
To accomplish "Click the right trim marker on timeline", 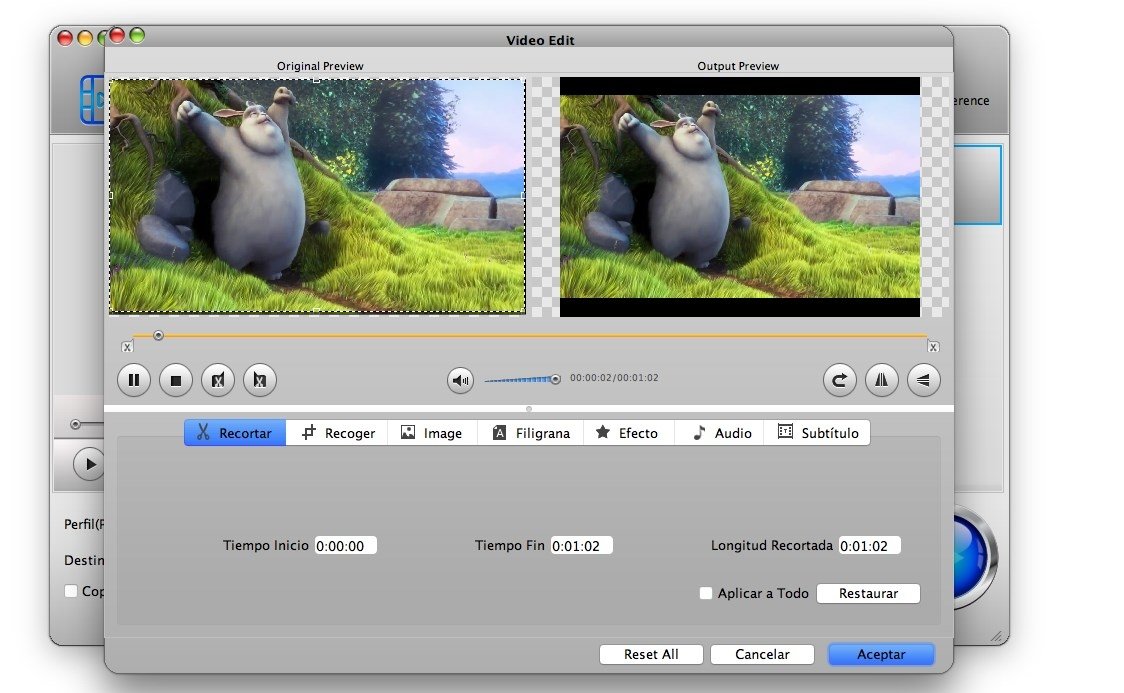I will click(x=933, y=347).
